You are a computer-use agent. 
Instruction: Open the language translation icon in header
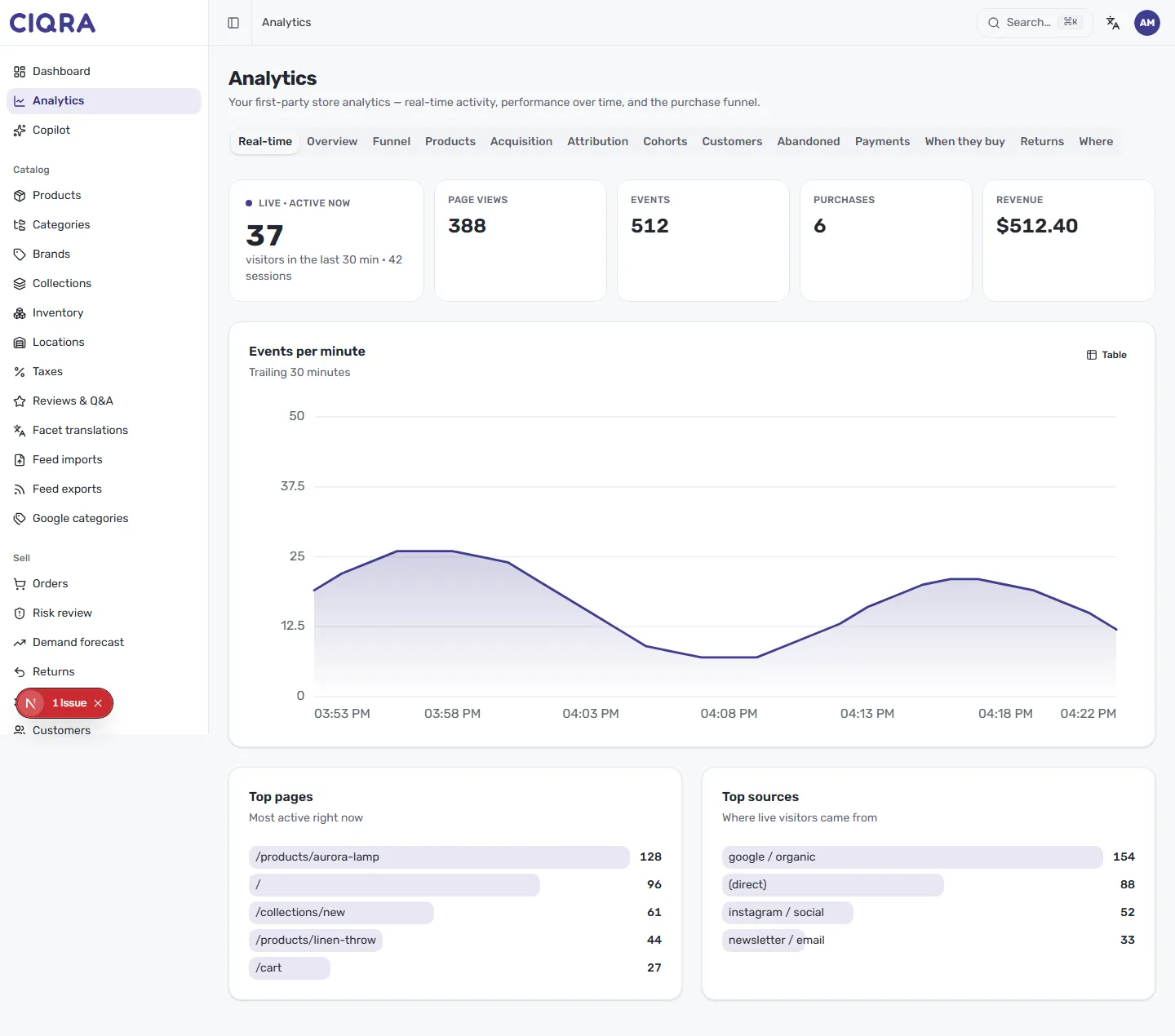pyautogui.click(x=1113, y=23)
